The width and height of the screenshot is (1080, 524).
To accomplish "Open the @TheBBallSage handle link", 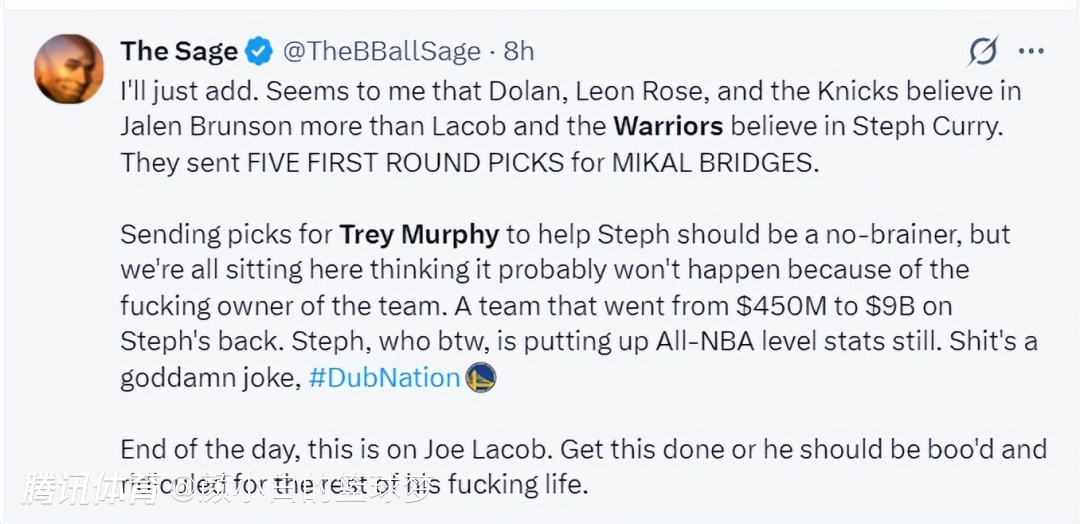I will (381, 51).
